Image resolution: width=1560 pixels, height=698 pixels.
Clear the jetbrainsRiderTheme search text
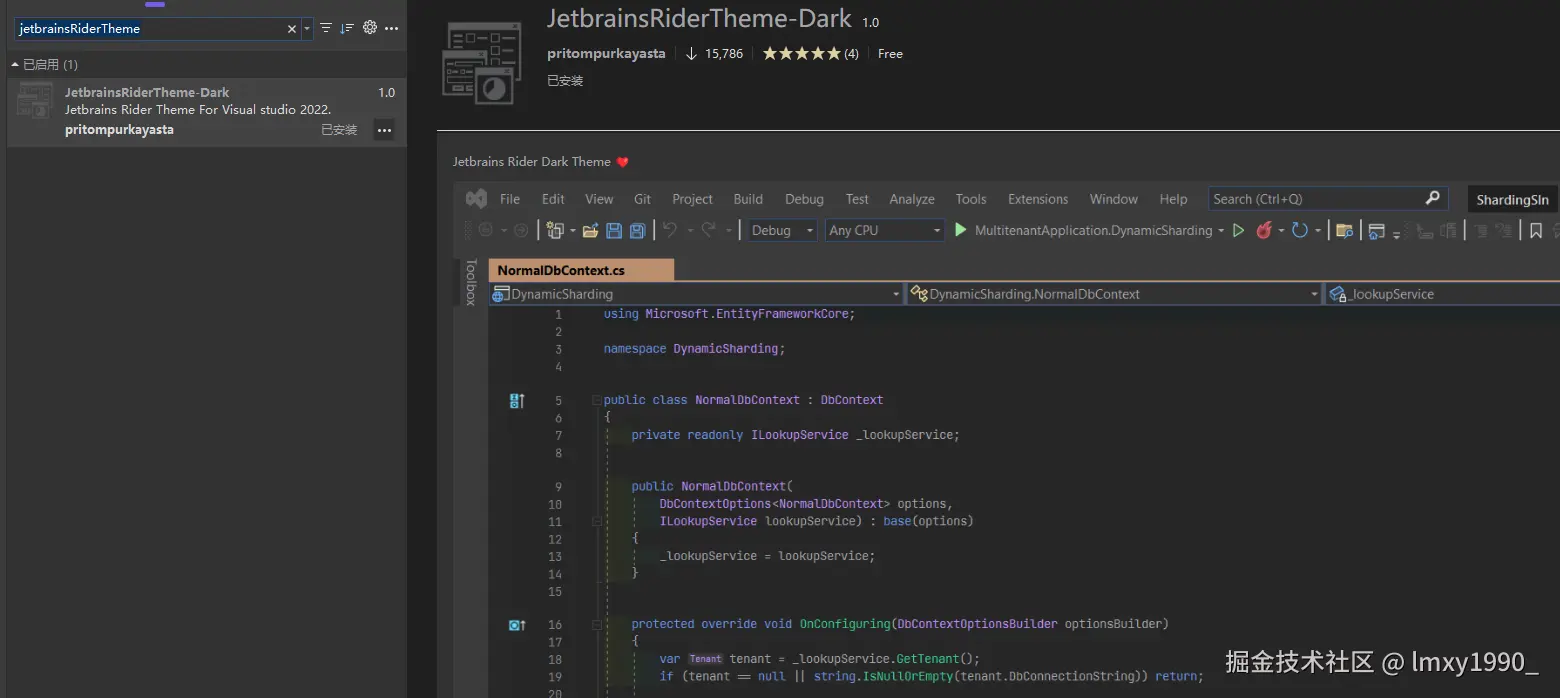(292, 29)
